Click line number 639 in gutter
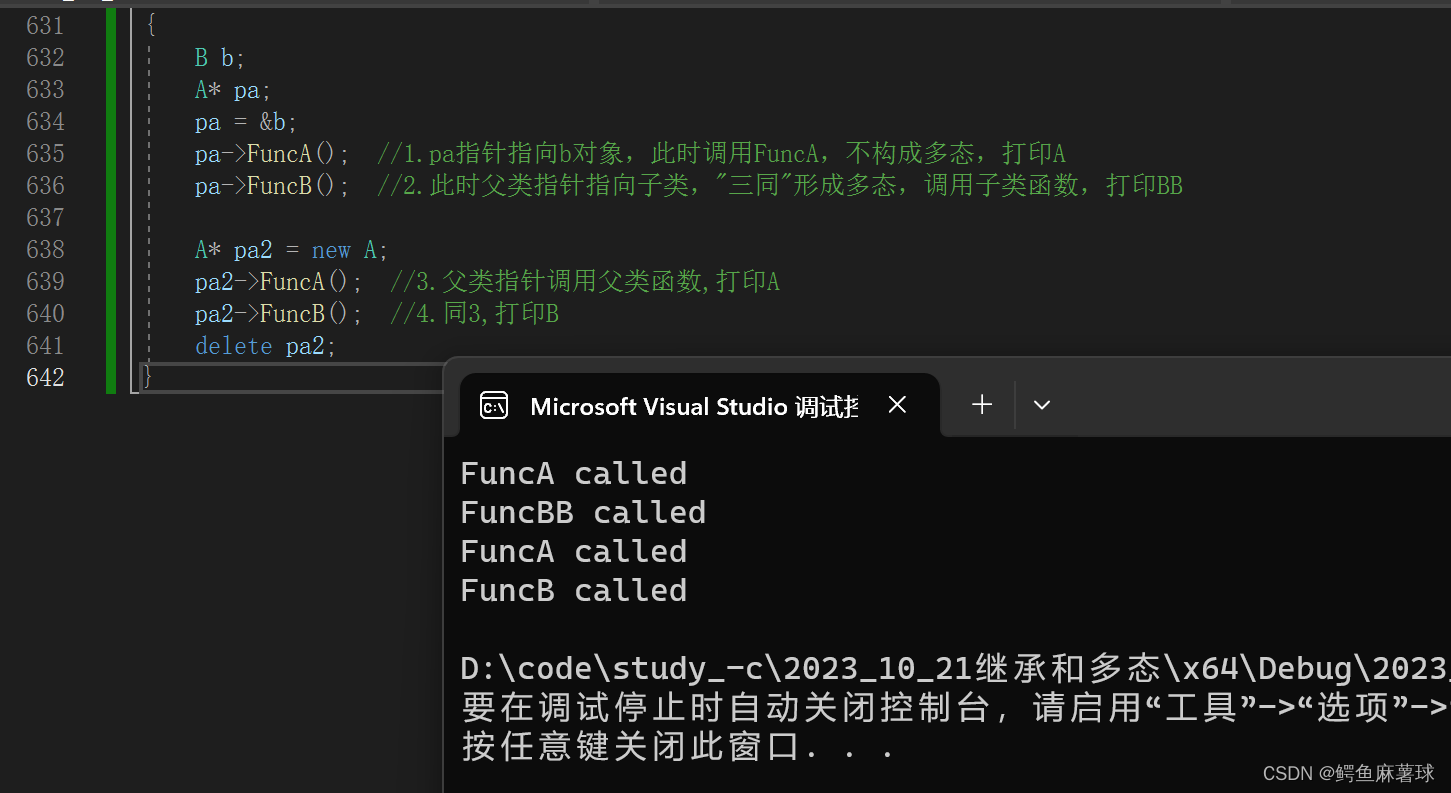Viewport: 1451px width, 793px height. click(x=45, y=281)
